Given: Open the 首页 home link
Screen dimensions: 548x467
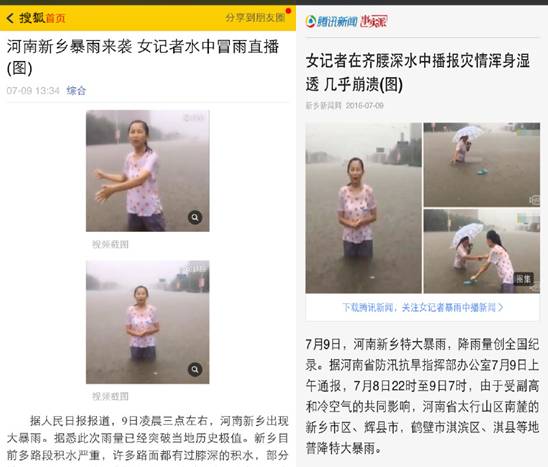Looking at the screenshot, I should (x=56, y=18).
